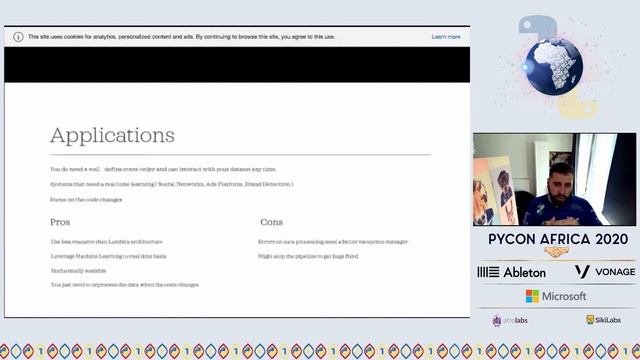The height and width of the screenshot is (360, 640).
Task: Click the Vonage sponsor logo
Action: [605, 272]
